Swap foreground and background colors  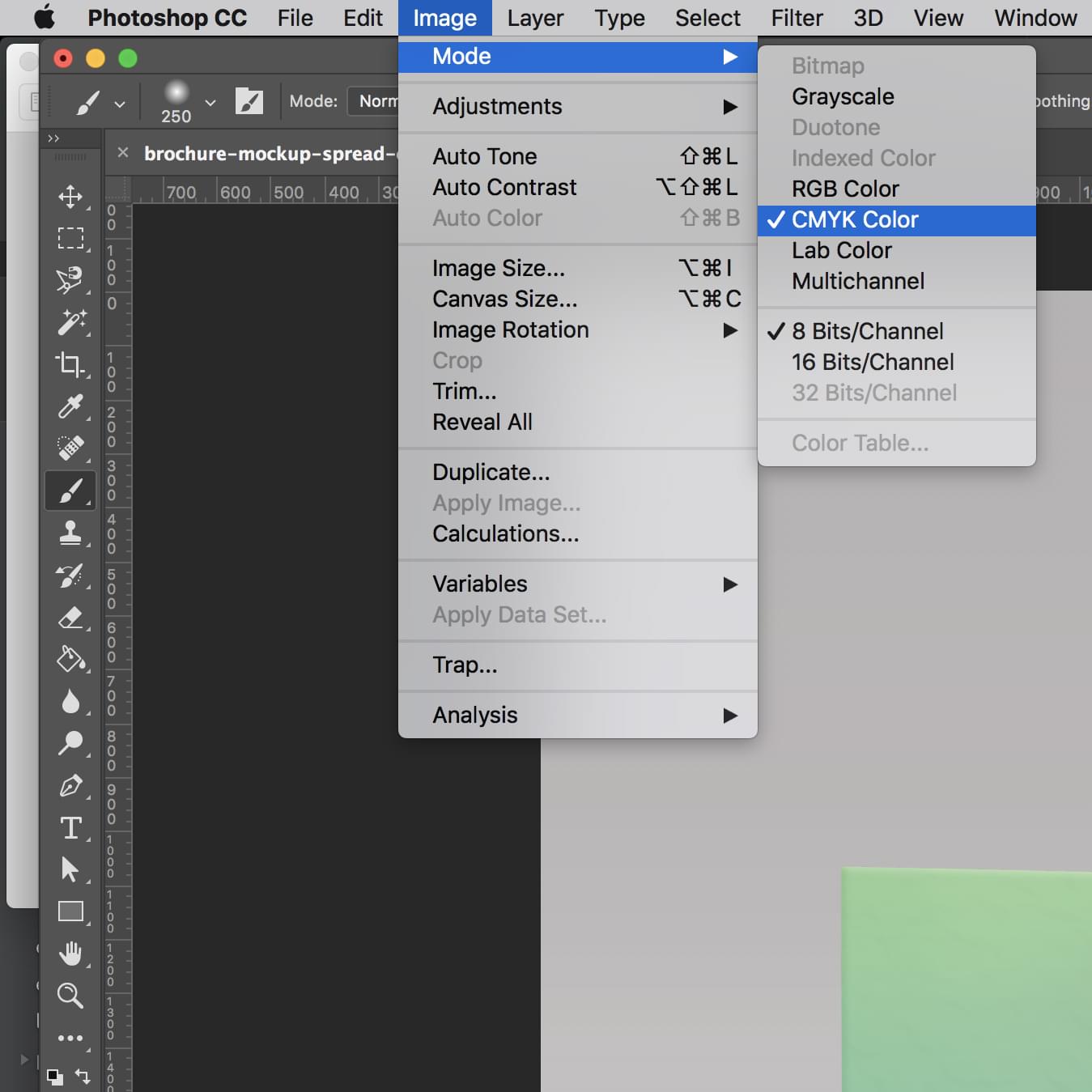click(83, 1075)
